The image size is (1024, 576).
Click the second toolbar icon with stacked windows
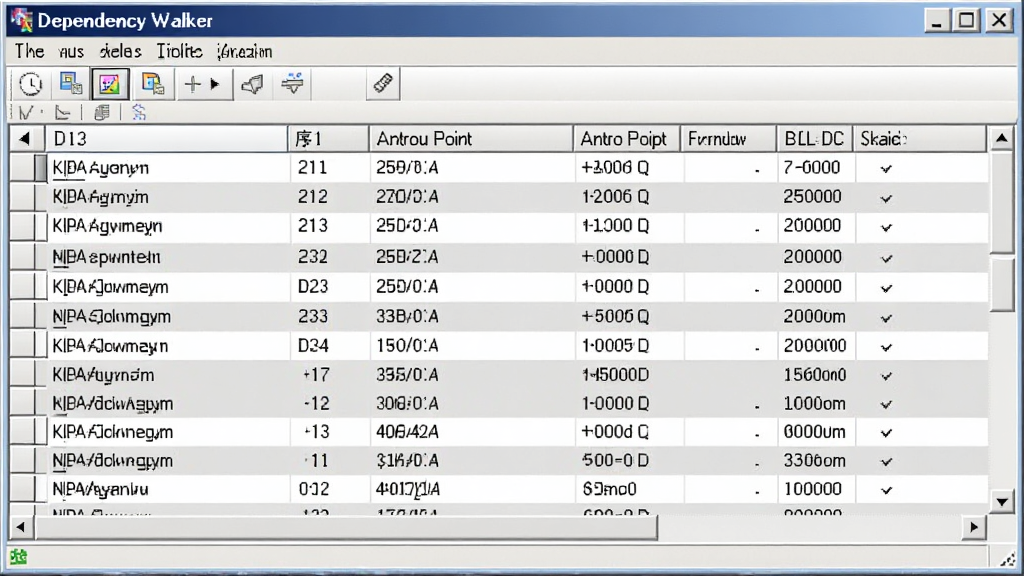pyautogui.click(x=71, y=84)
